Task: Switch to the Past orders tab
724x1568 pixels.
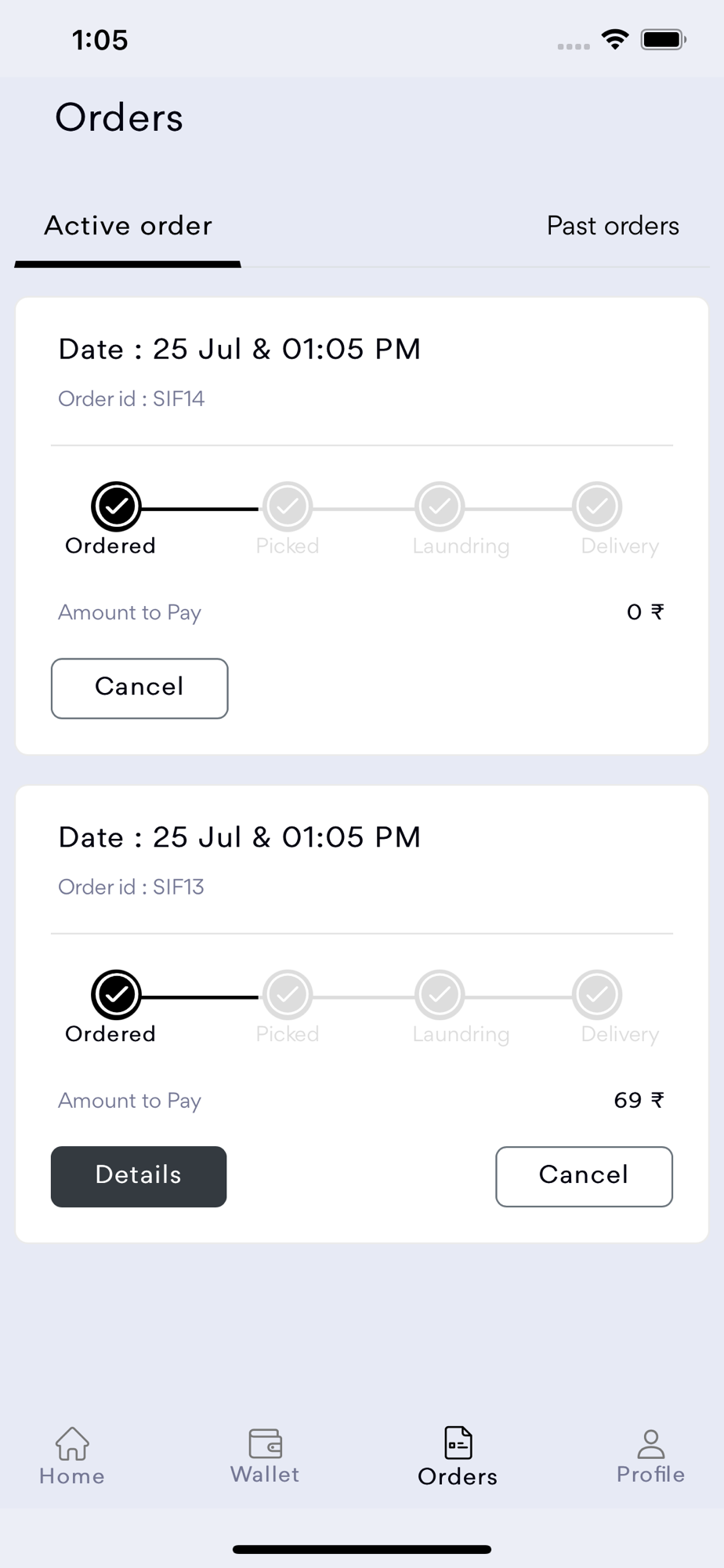Action: pos(613,226)
